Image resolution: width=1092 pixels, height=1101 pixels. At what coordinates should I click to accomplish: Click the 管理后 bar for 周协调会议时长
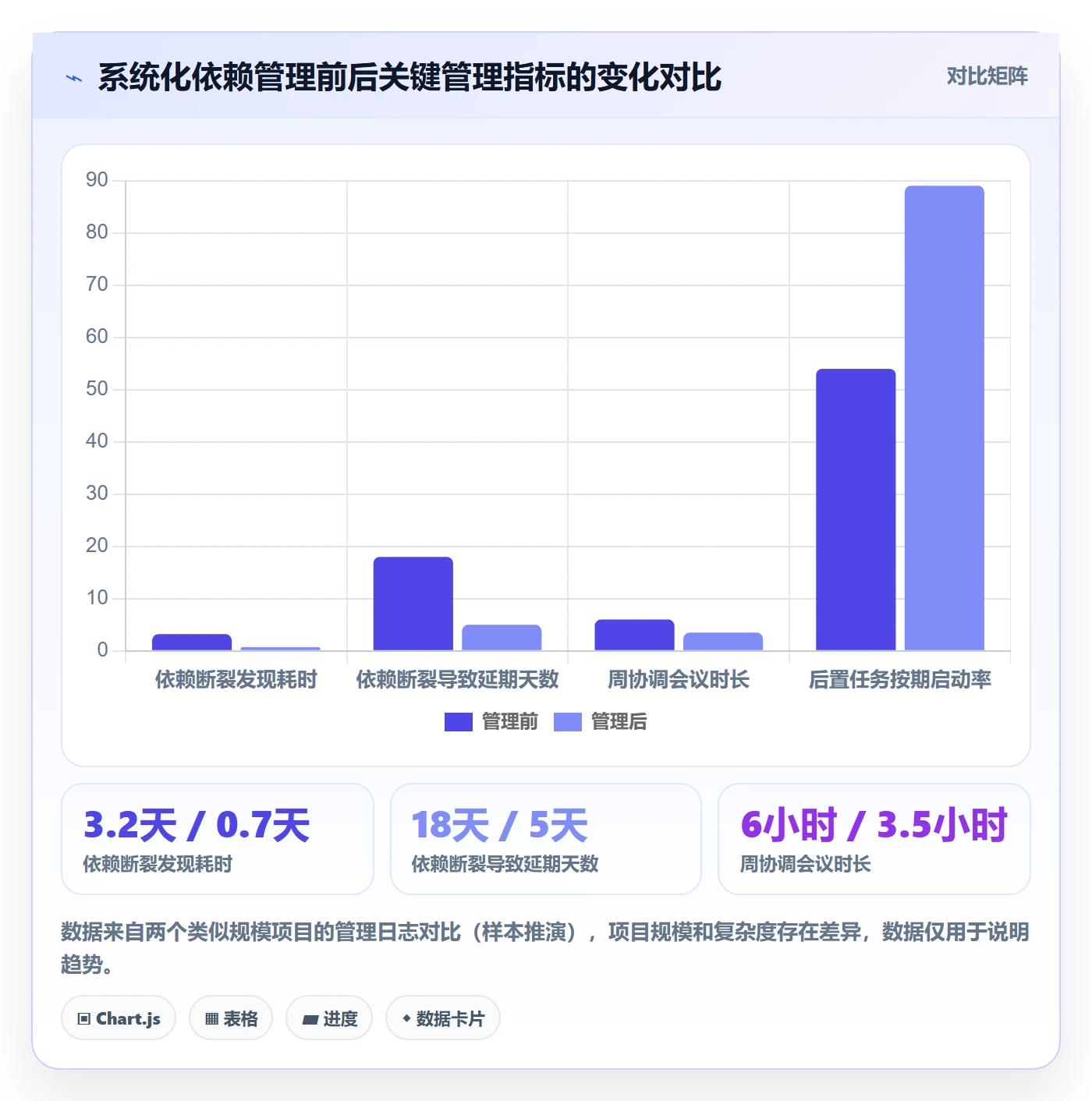723,642
